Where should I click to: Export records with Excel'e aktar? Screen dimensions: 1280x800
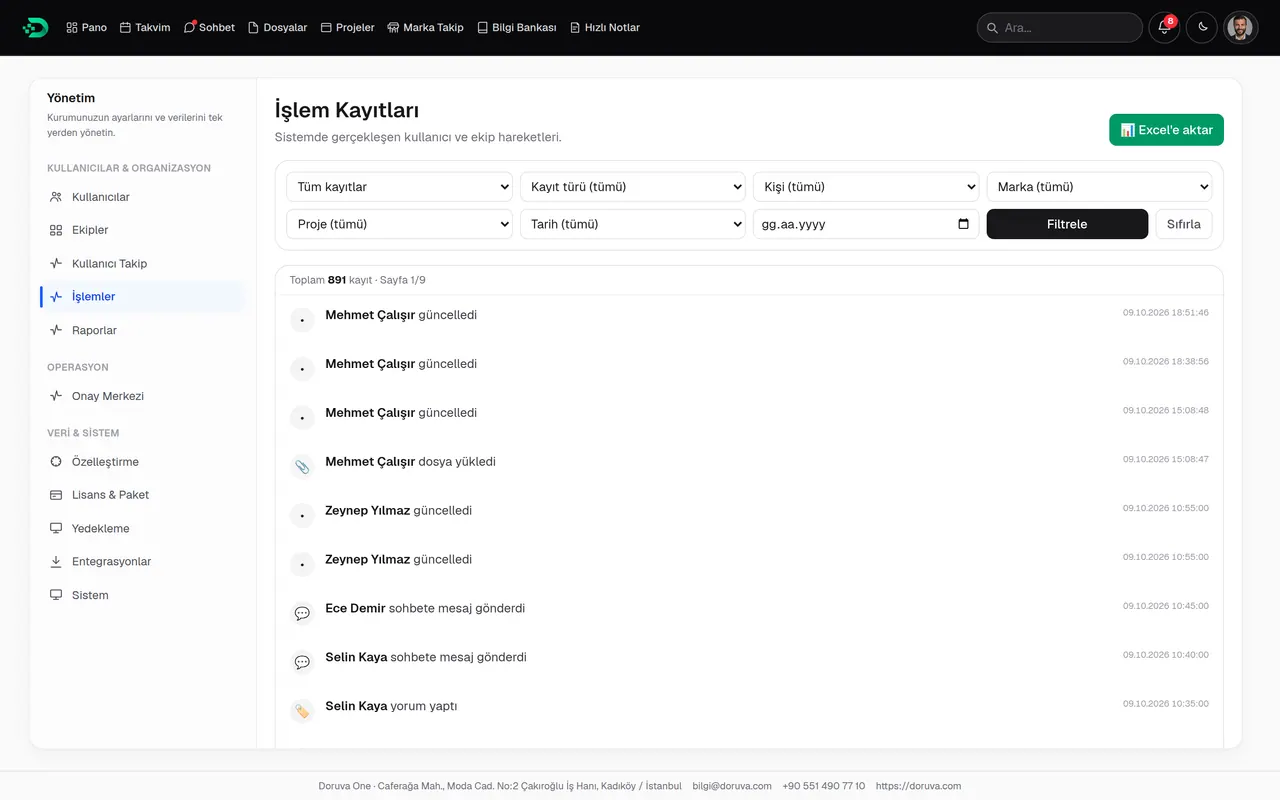tap(1166, 130)
